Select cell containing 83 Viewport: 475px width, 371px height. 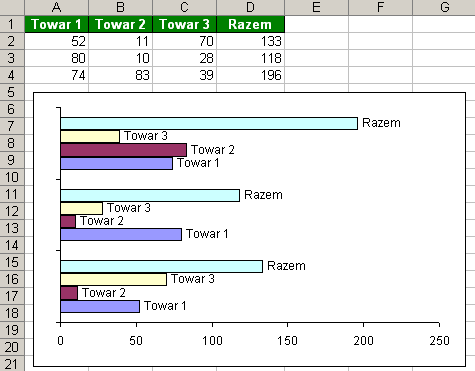pos(120,75)
